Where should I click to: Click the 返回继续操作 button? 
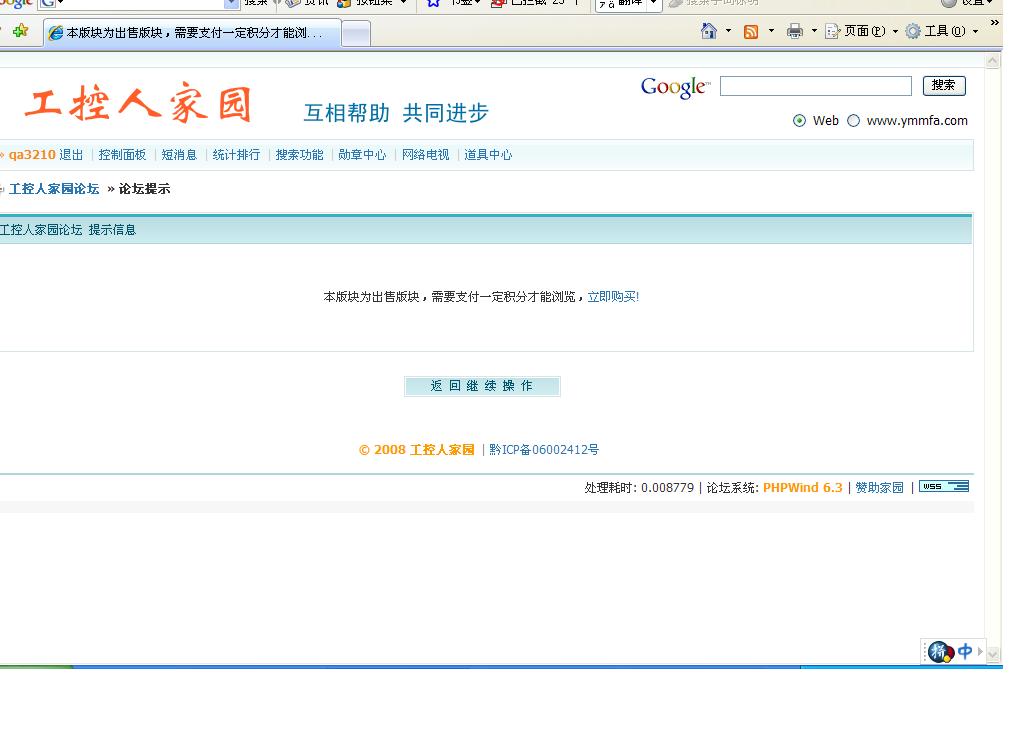[x=482, y=386]
